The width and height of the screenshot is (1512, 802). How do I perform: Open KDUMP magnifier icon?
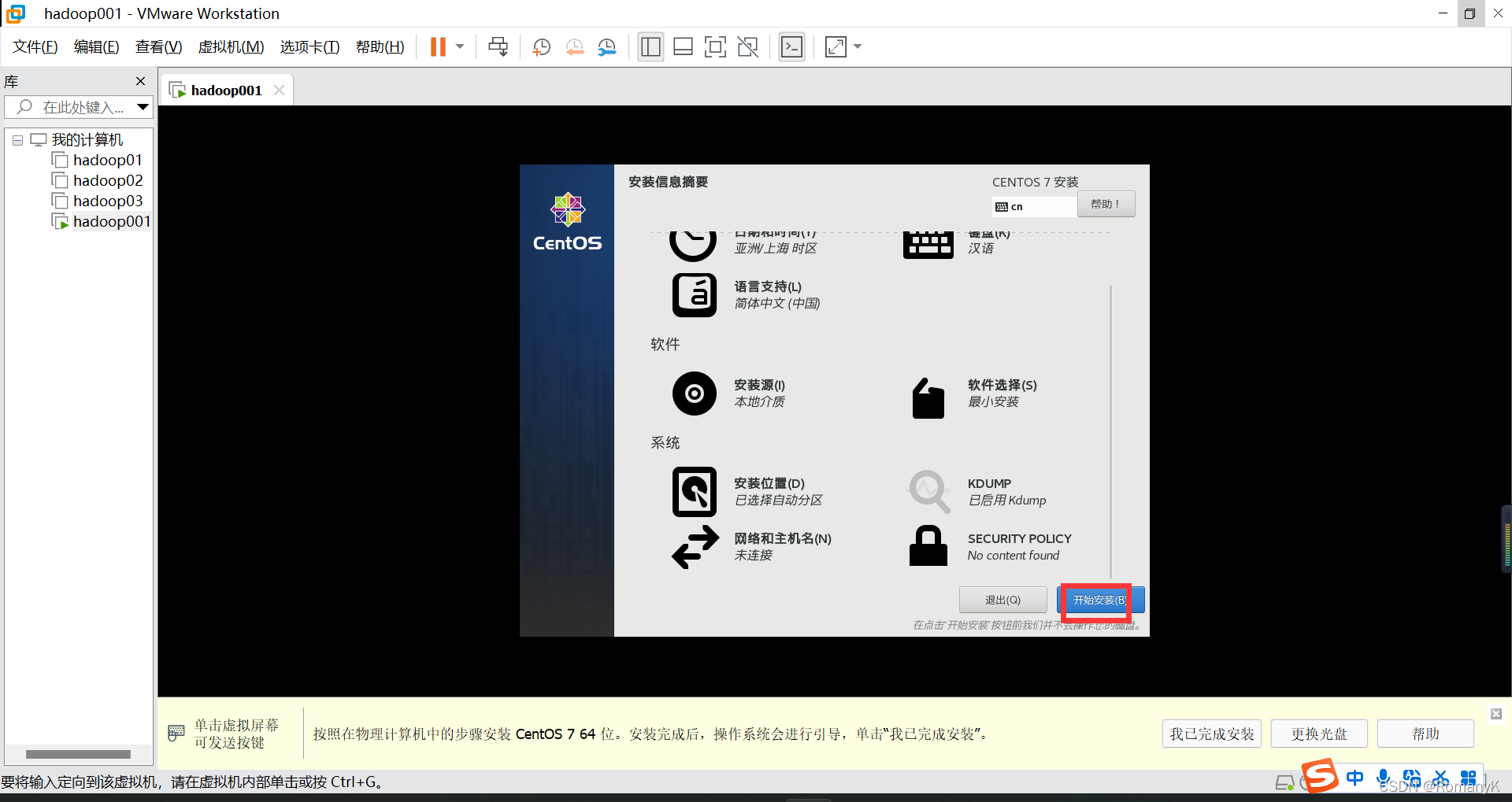pos(929,491)
